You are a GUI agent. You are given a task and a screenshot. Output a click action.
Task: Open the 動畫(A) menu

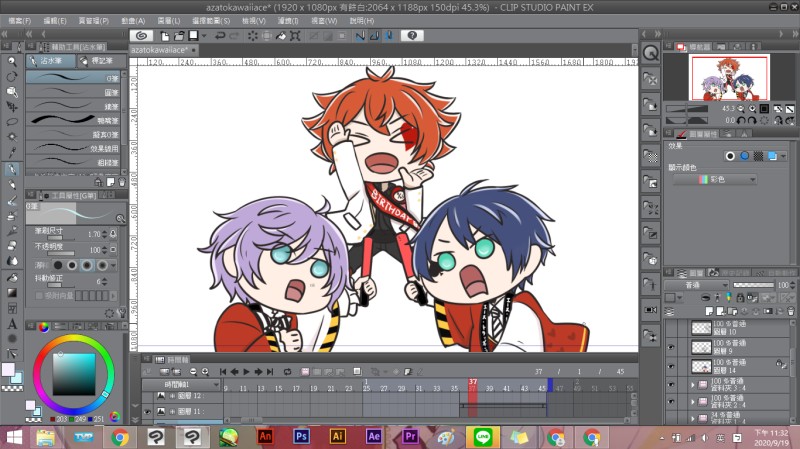coord(133,21)
